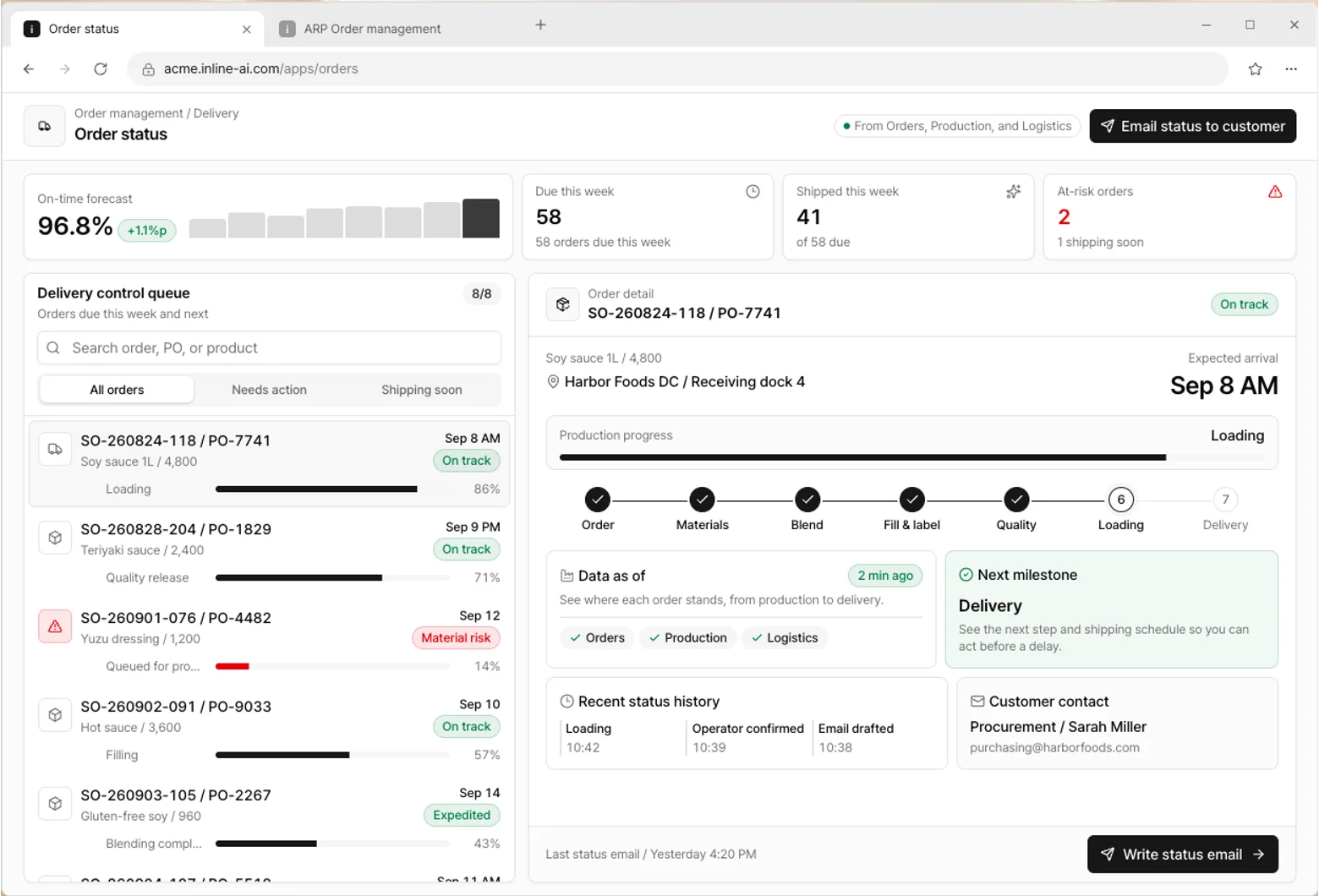This screenshot has width=1319, height=896.
Task: Open order SO-260902-091 / PO-9033
Action: [x=269, y=730]
